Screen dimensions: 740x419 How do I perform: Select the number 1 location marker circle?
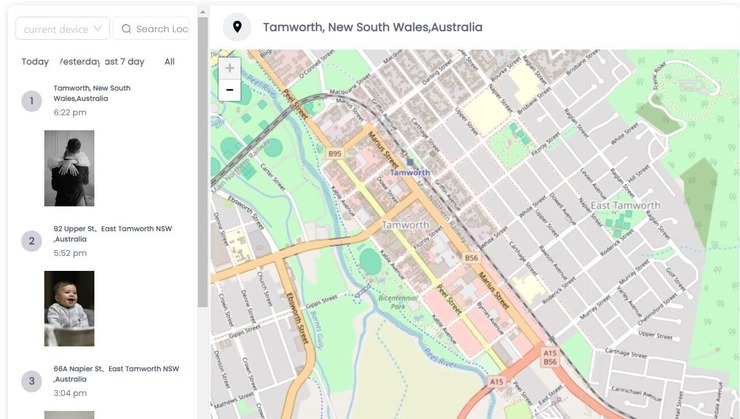32,100
